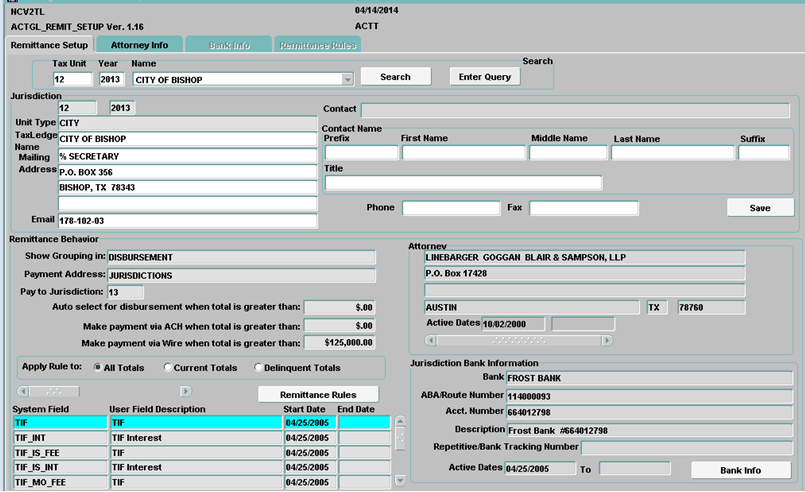Select the Current Totals radio button
The width and height of the screenshot is (805, 492).
(167, 367)
